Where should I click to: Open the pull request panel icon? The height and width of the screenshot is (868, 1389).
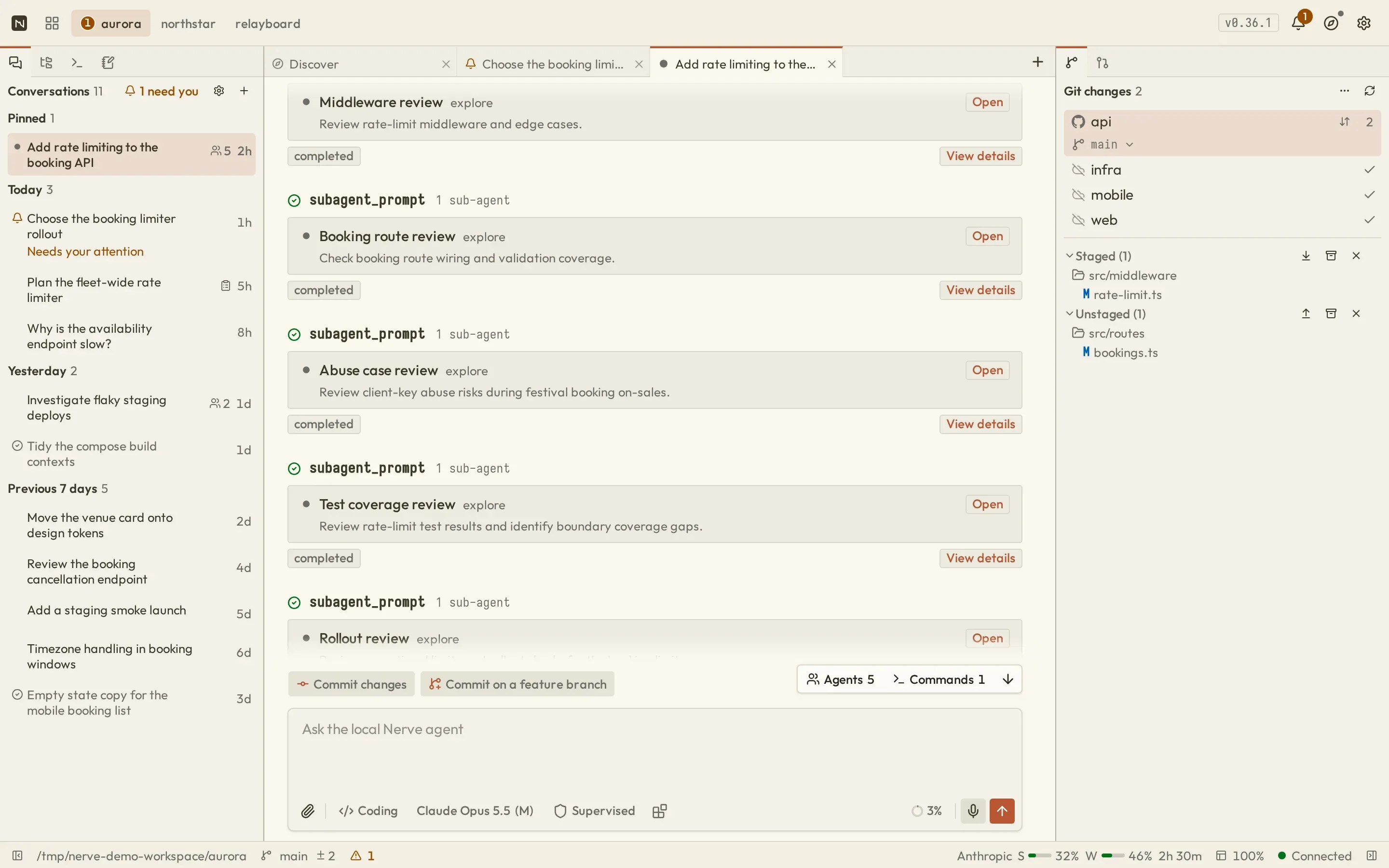pos(1103,63)
